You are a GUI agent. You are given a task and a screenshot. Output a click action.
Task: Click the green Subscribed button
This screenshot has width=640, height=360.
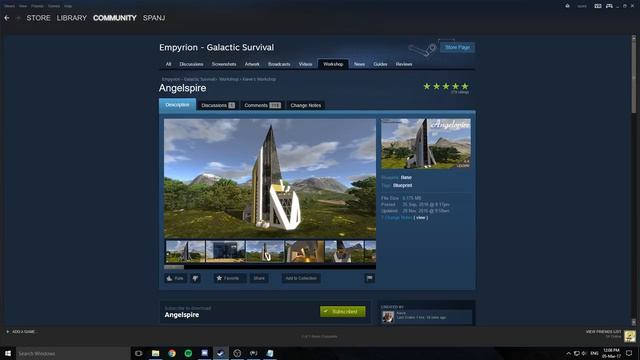(x=342, y=311)
